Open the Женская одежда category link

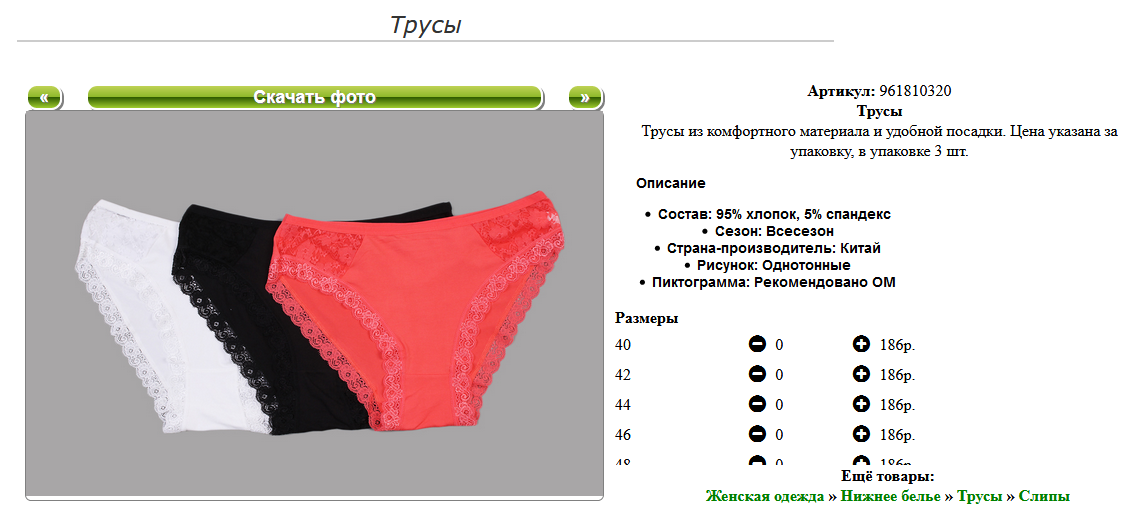coord(765,496)
